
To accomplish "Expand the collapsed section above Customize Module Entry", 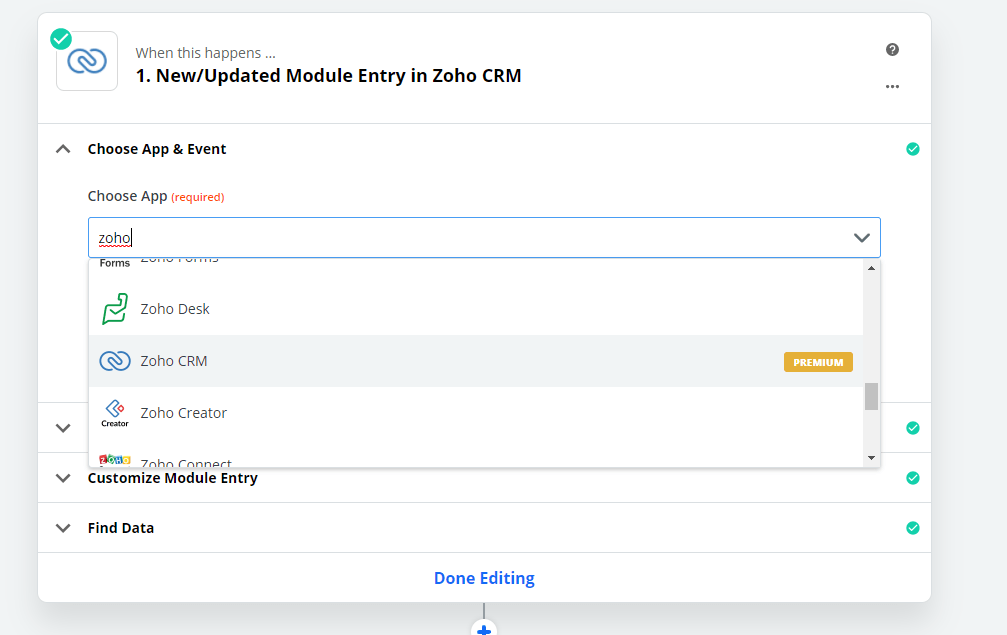I will point(63,428).
